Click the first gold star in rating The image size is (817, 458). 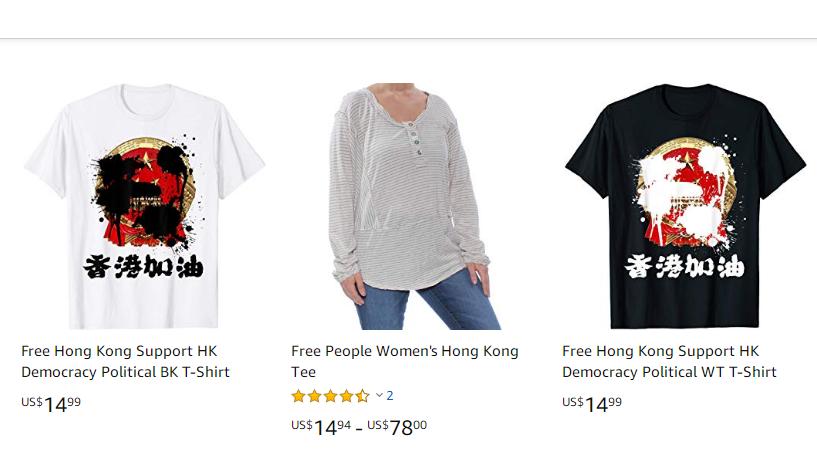point(299,397)
